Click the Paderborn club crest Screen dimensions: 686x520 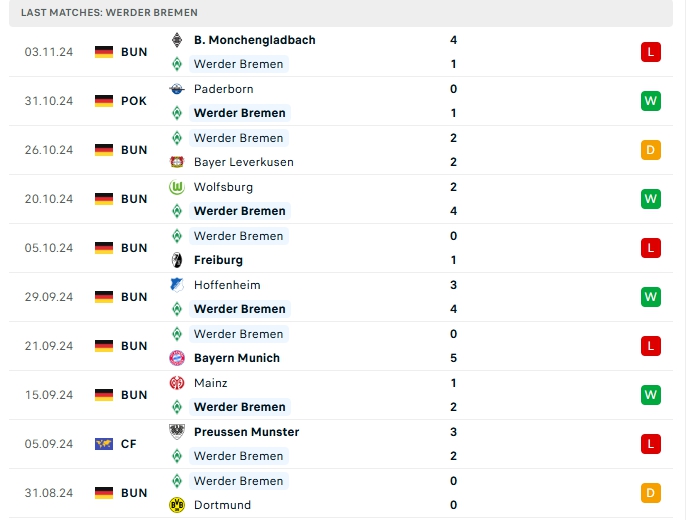tap(177, 89)
